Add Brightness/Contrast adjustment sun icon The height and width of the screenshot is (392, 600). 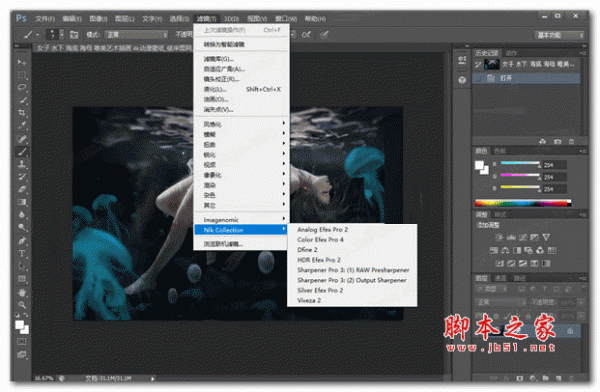click(x=499, y=237)
